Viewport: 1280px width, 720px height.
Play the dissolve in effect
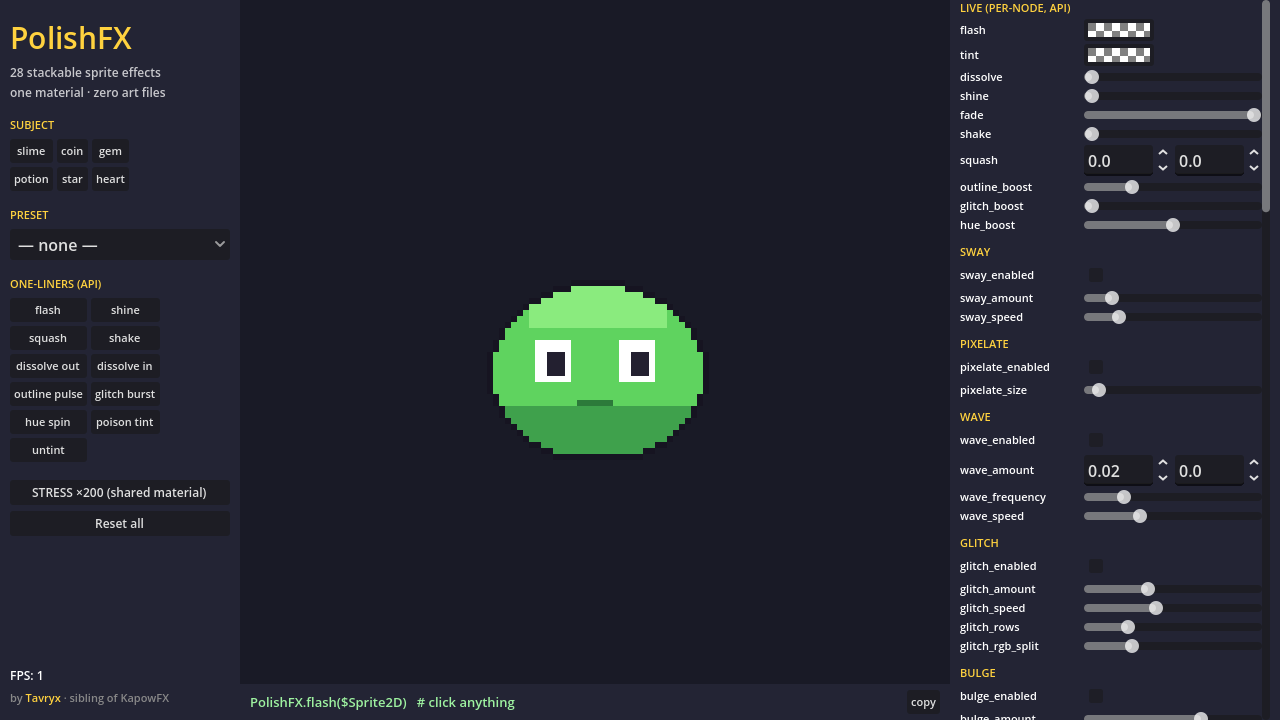[x=125, y=366]
